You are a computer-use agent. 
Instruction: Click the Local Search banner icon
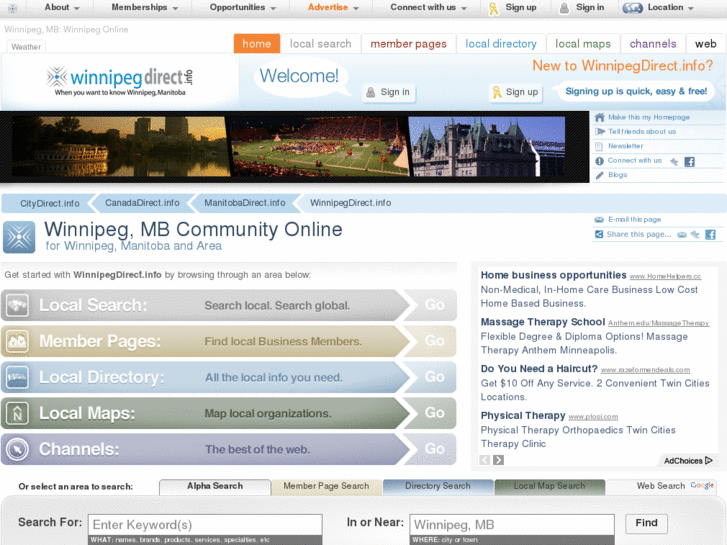click(x=17, y=305)
